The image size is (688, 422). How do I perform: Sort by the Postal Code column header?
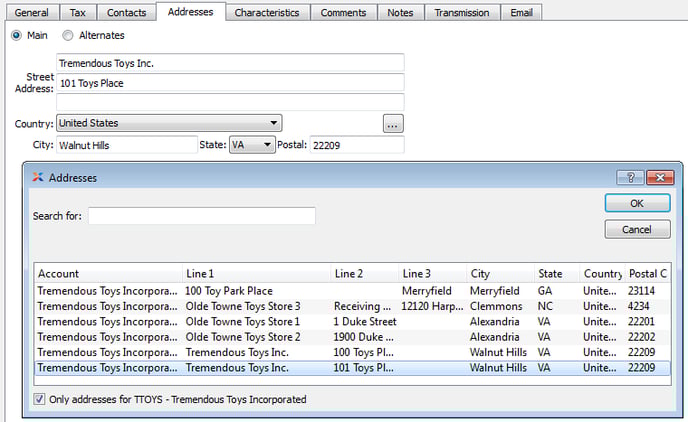(x=648, y=273)
